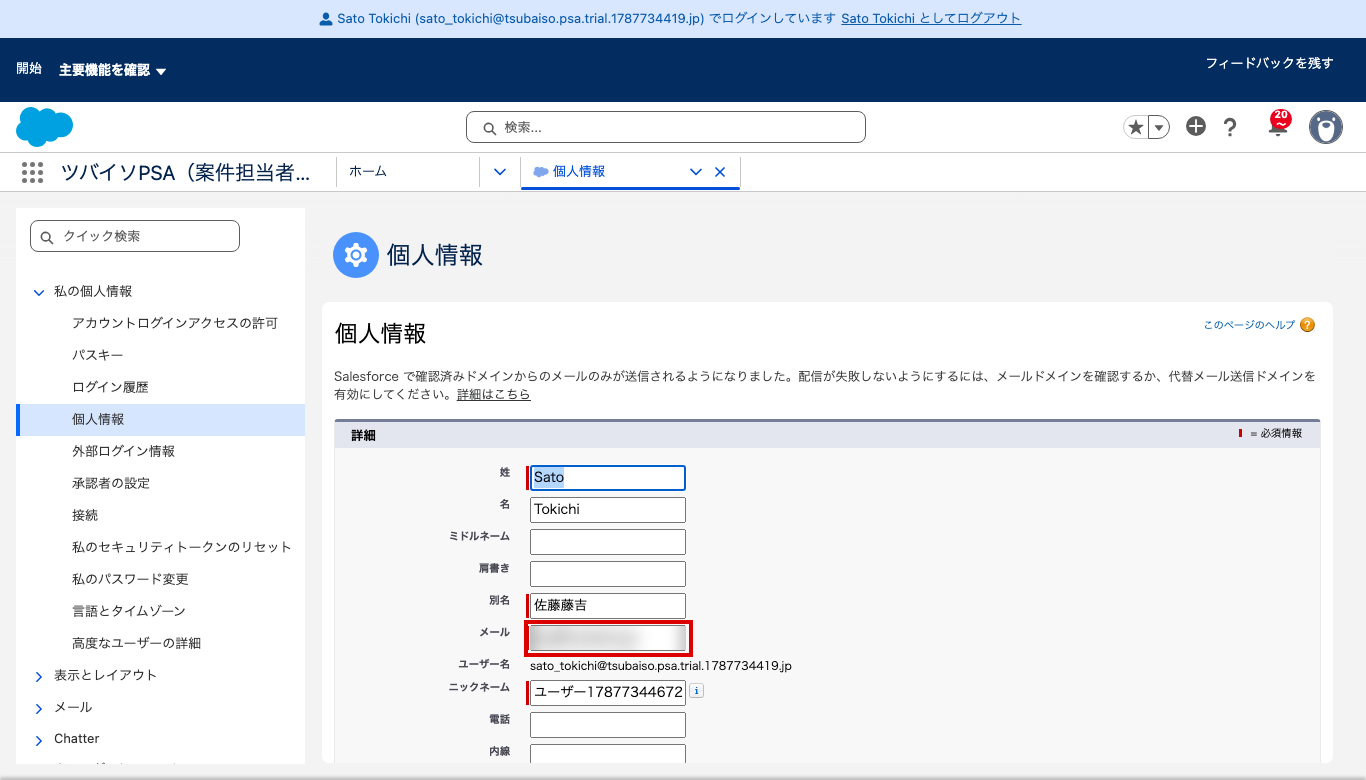
Task: Follow the 詳細はこちら link
Action: pos(493,395)
